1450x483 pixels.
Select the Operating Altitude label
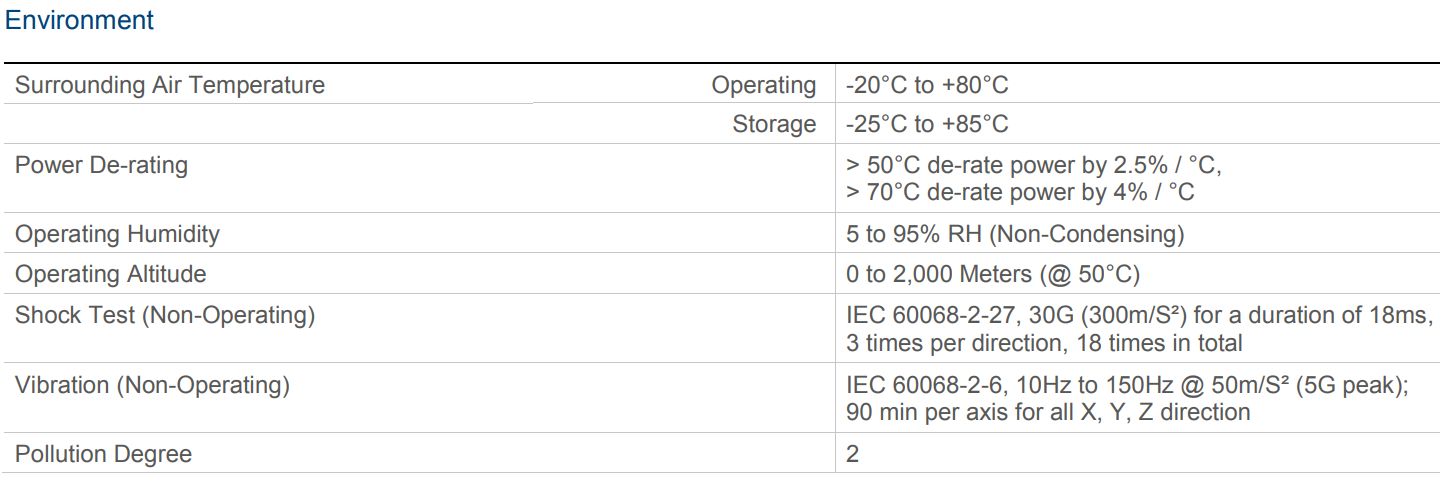pos(111,274)
